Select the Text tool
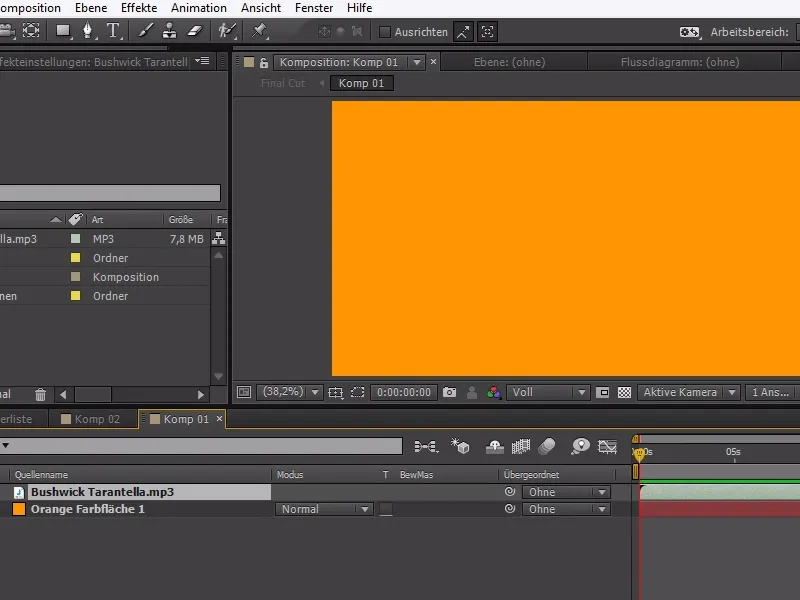Viewport: 800px width, 600px height. click(x=113, y=31)
